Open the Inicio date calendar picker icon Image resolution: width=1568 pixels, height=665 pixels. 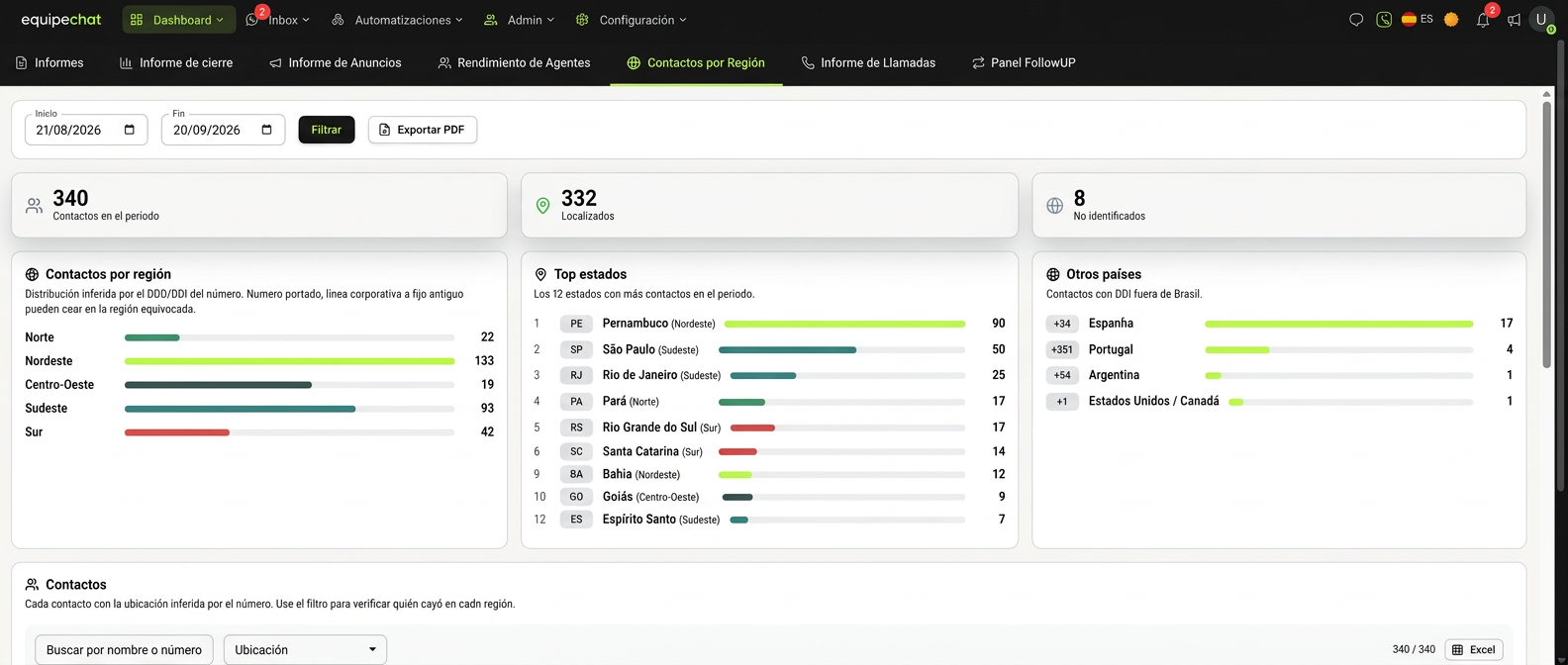coord(130,130)
